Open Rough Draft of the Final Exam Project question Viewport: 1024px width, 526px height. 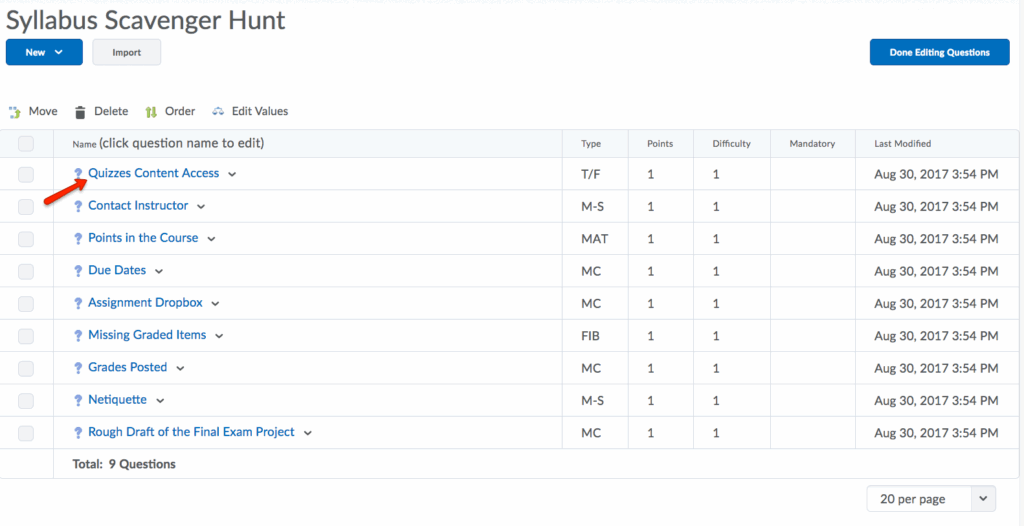tap(191, 432)
